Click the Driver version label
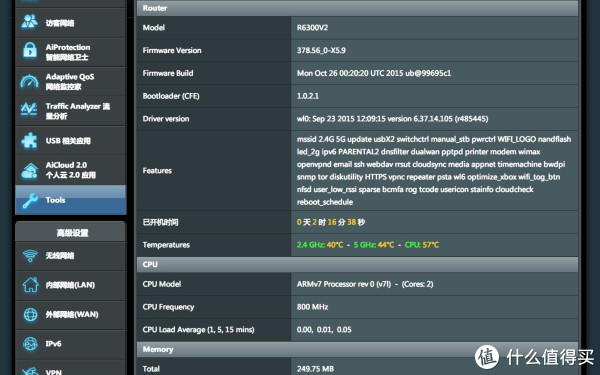Screen dimensions: 600x375 (x=166, y=119)
